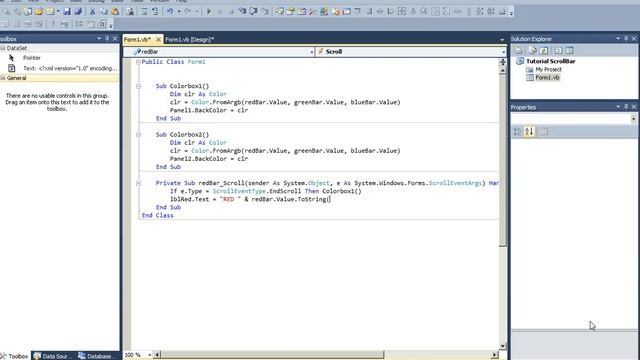The image size is (640, 360).
Task: Toggle auto-hide pin on Properties panel
Action: [626, 107]
